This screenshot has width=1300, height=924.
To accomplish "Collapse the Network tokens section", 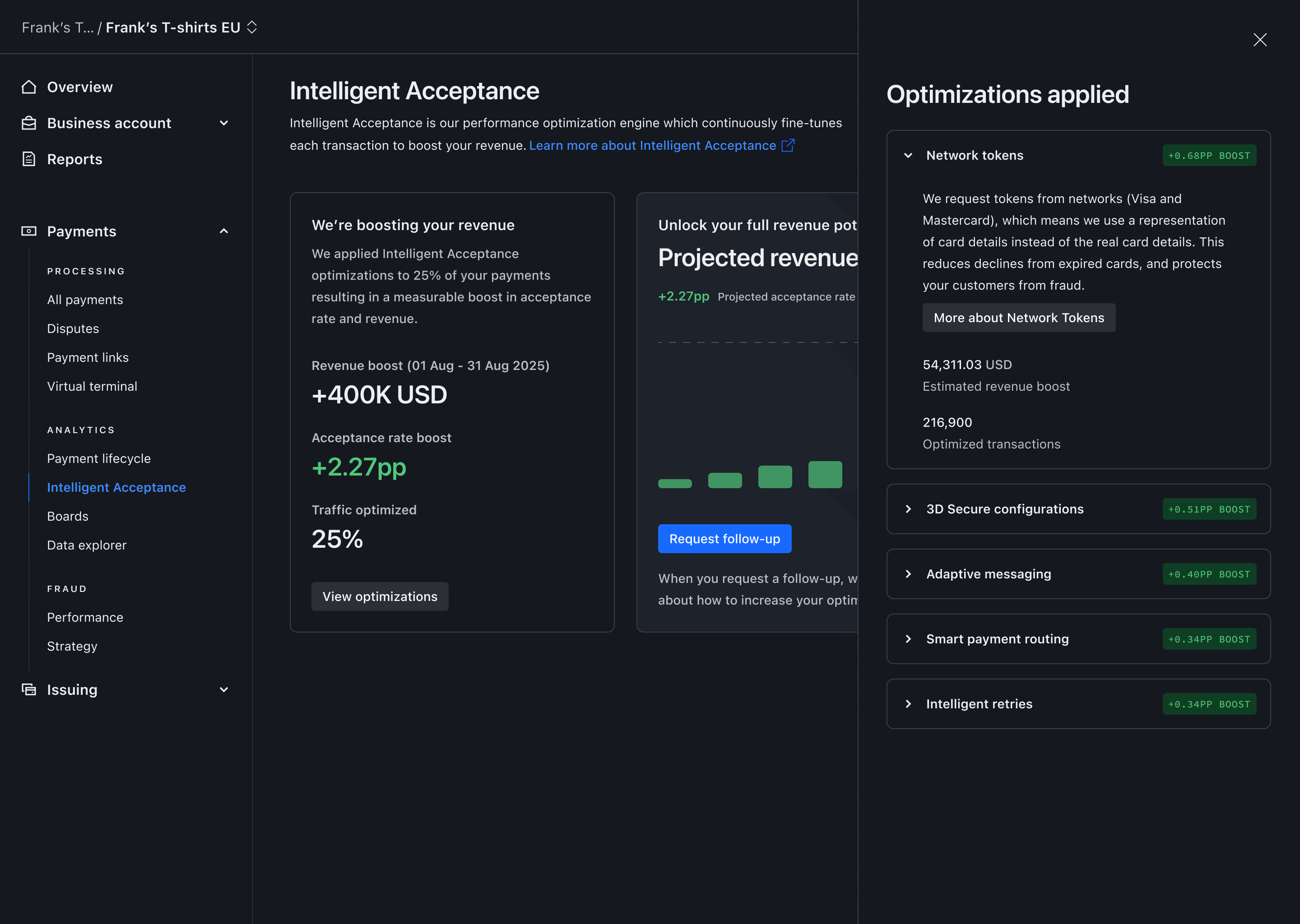I will click(x=908, y=155).
